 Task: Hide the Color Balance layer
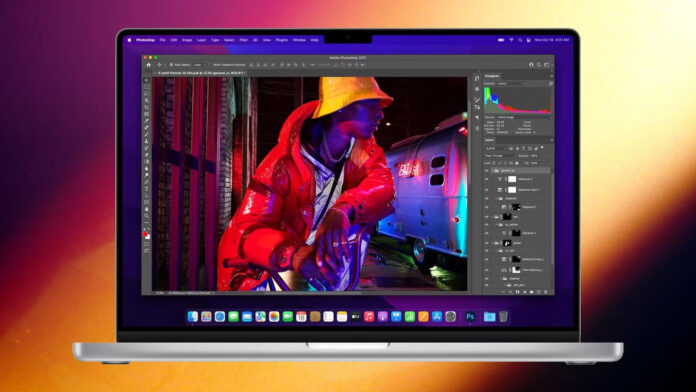pyautogui.click(x=486, y=269)
